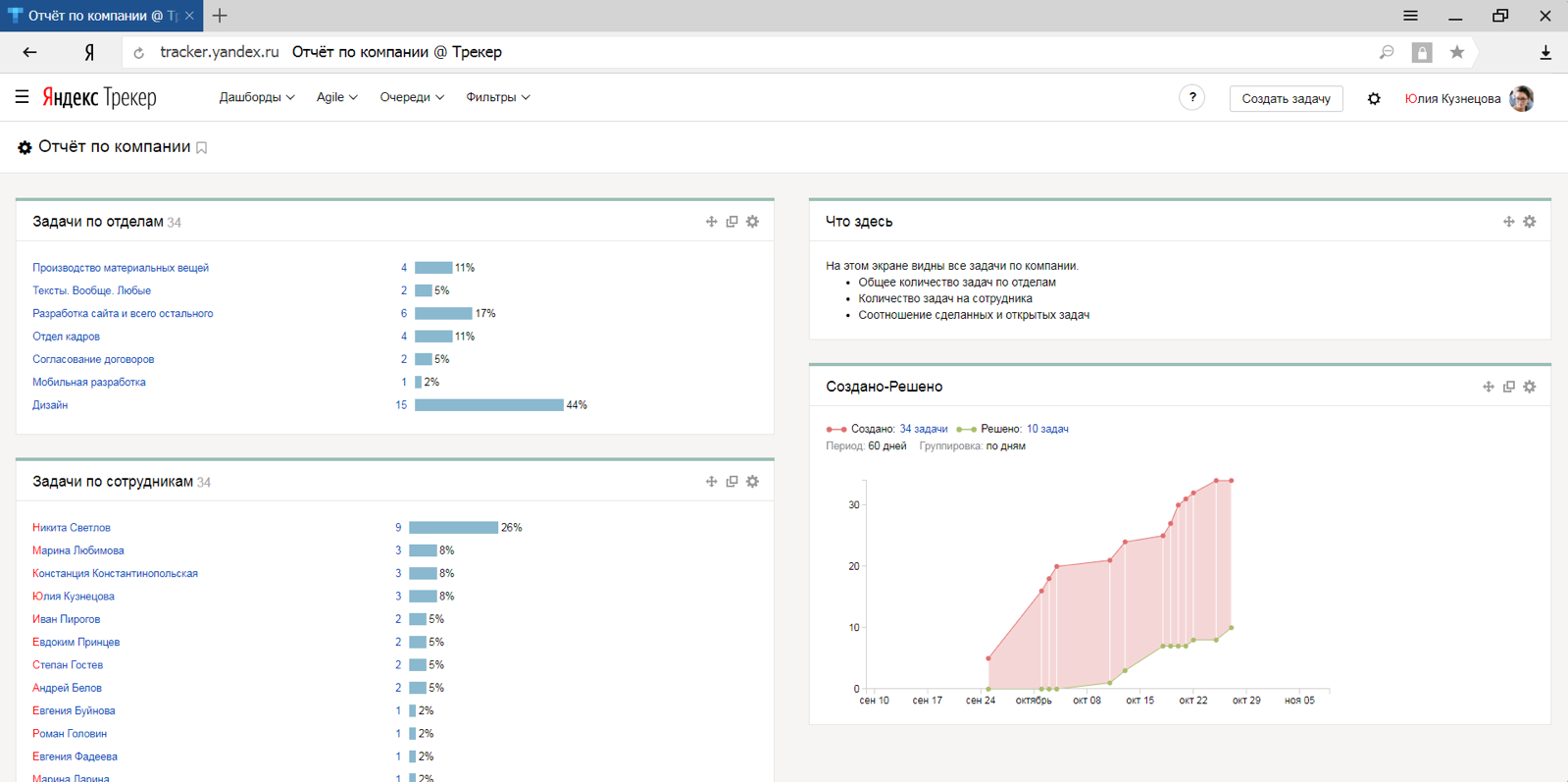Click the 10 задач resolved link

tap(1047, 429)
